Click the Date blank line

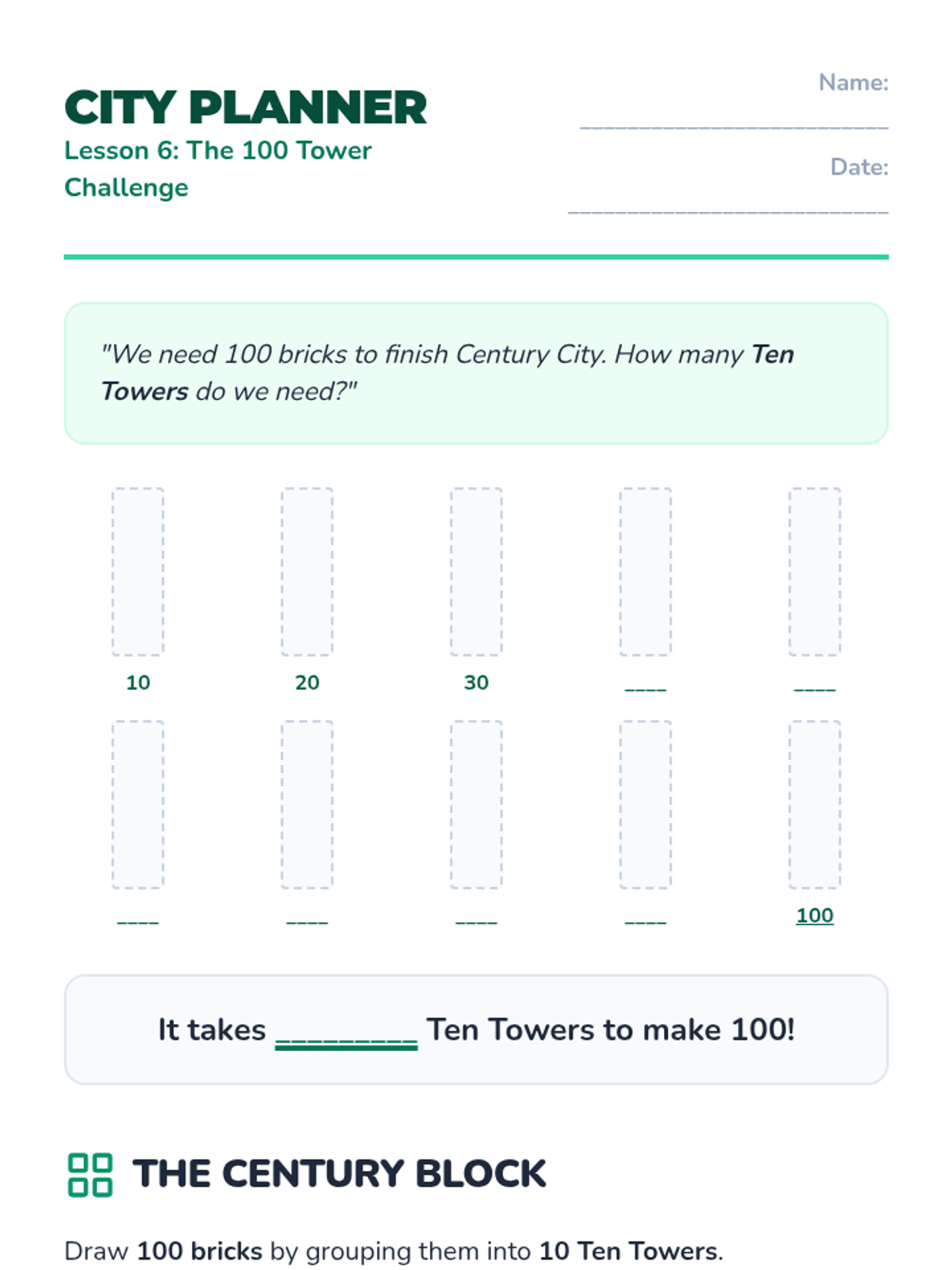coord(728,204)
